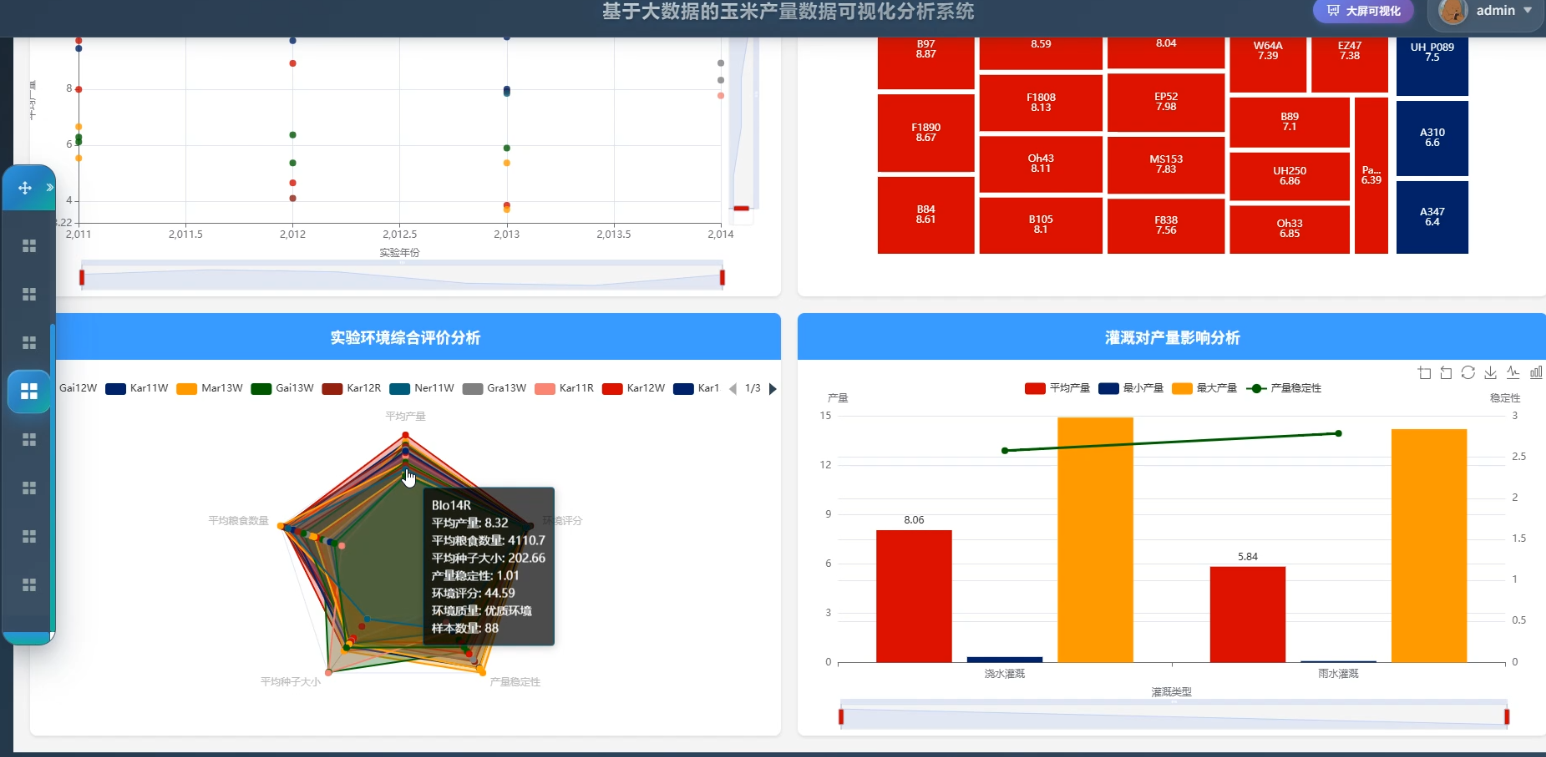
Task: Select the F1890 8.67 treemap block
Action: (x=926, y=133)
